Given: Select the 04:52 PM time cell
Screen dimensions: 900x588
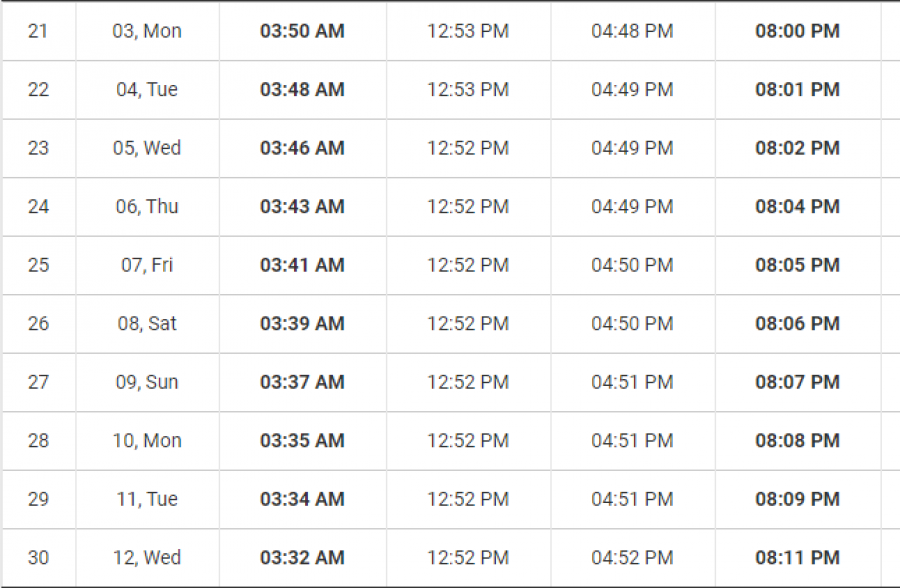Looking at the screenshot, I should (633, 558).
